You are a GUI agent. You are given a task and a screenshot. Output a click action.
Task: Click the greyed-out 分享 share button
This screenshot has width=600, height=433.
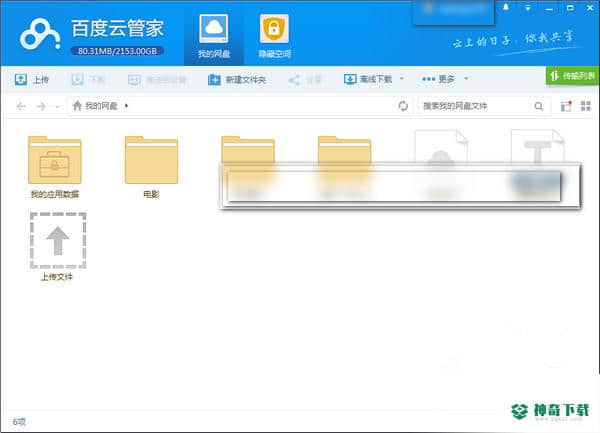[305, 80]
